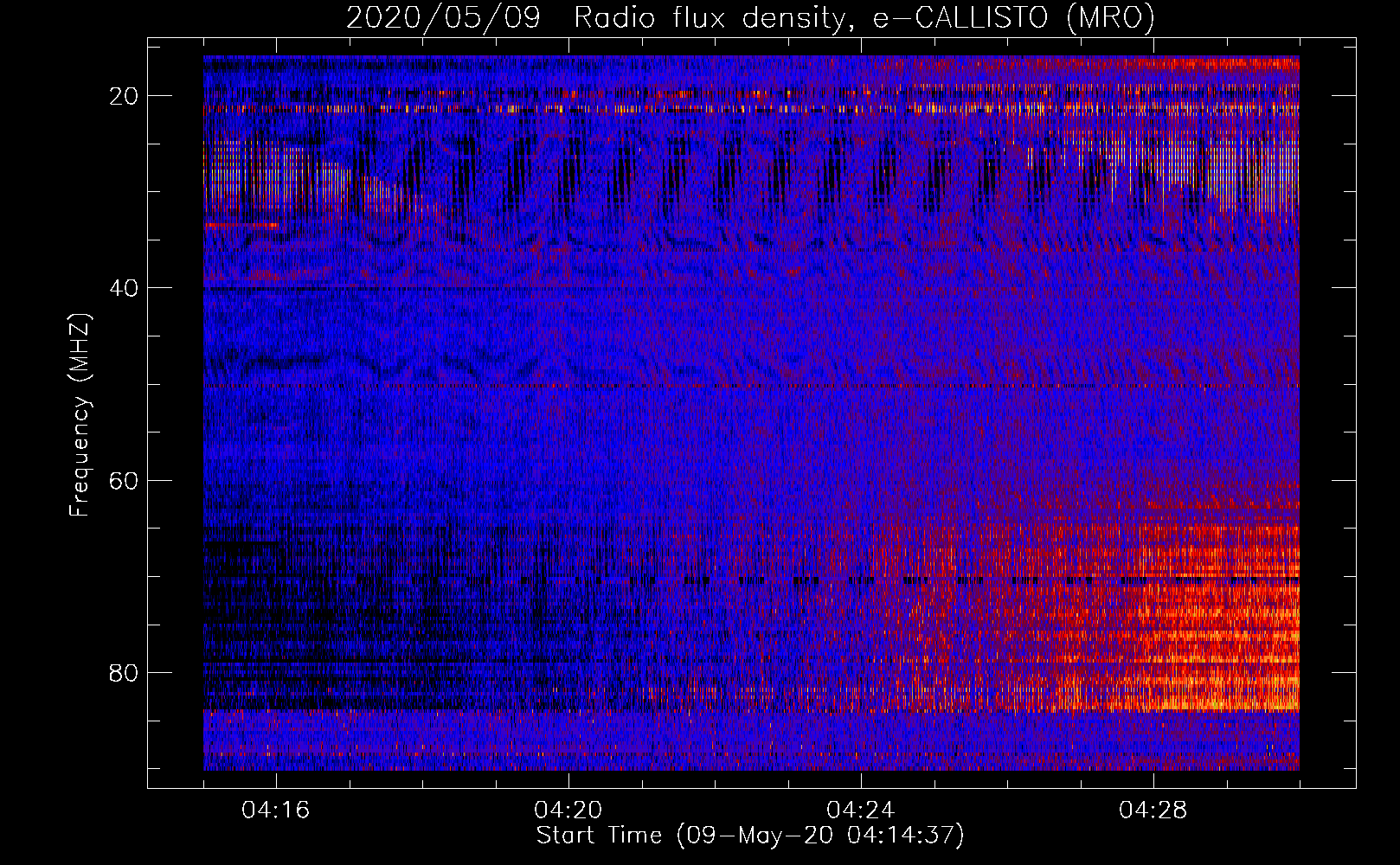This screenshot has height=865, width=1400.
Task: Click the 04:20 time tick label
Action: [568, 811]
